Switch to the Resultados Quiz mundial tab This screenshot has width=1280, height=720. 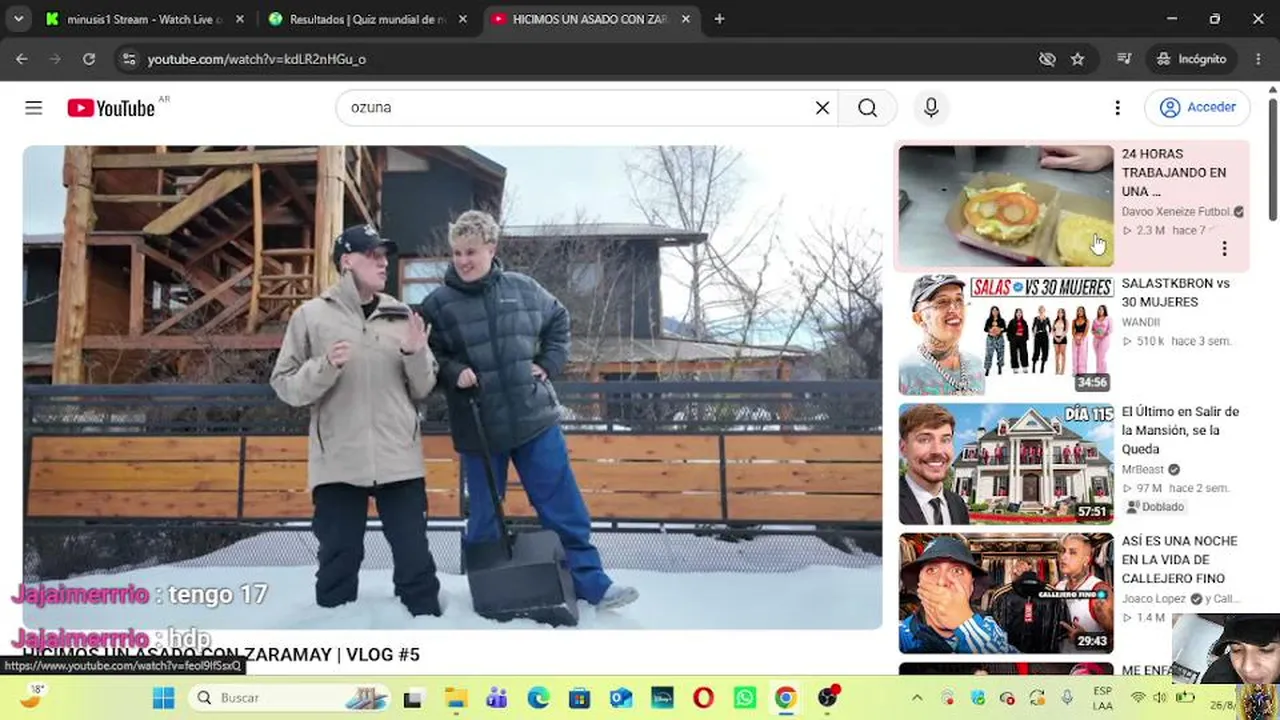(x=366, y=19)
